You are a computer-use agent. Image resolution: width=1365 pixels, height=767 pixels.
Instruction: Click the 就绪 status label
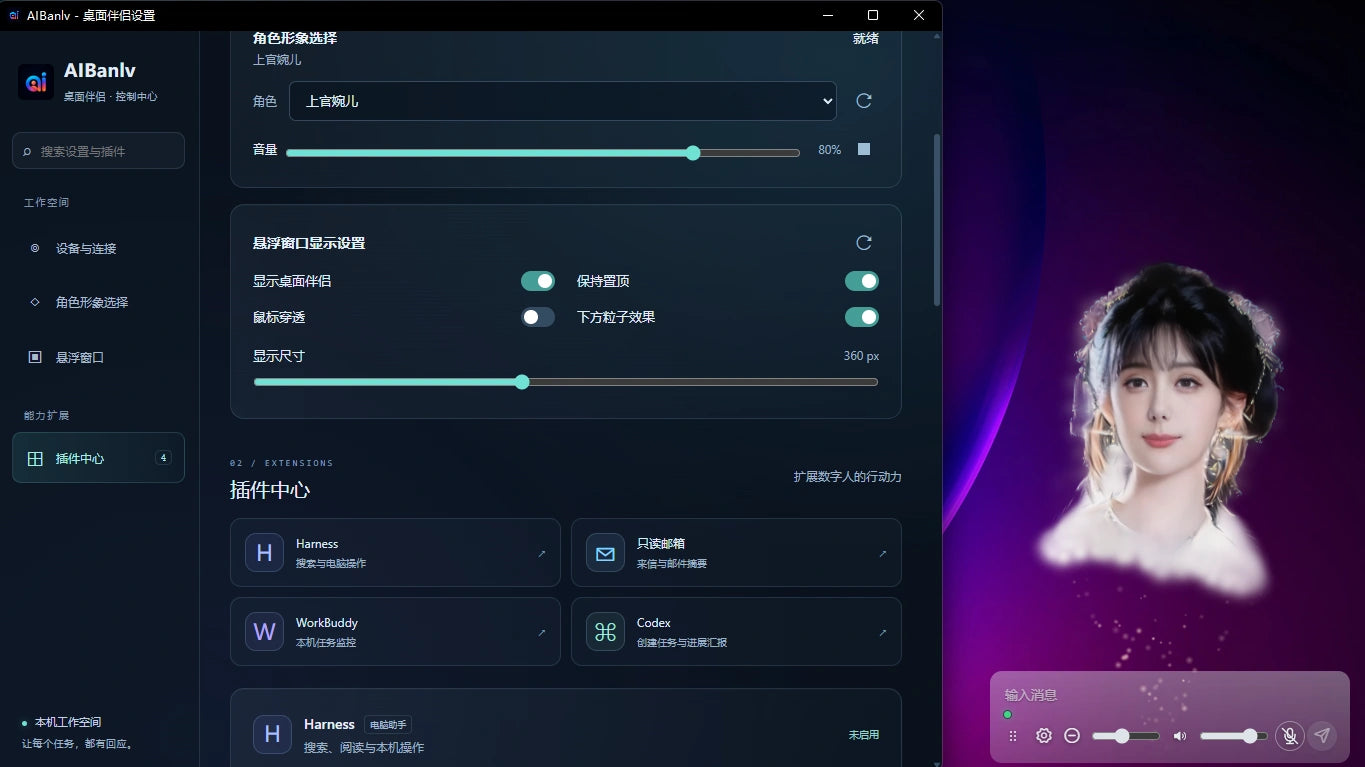coord(866,39)
